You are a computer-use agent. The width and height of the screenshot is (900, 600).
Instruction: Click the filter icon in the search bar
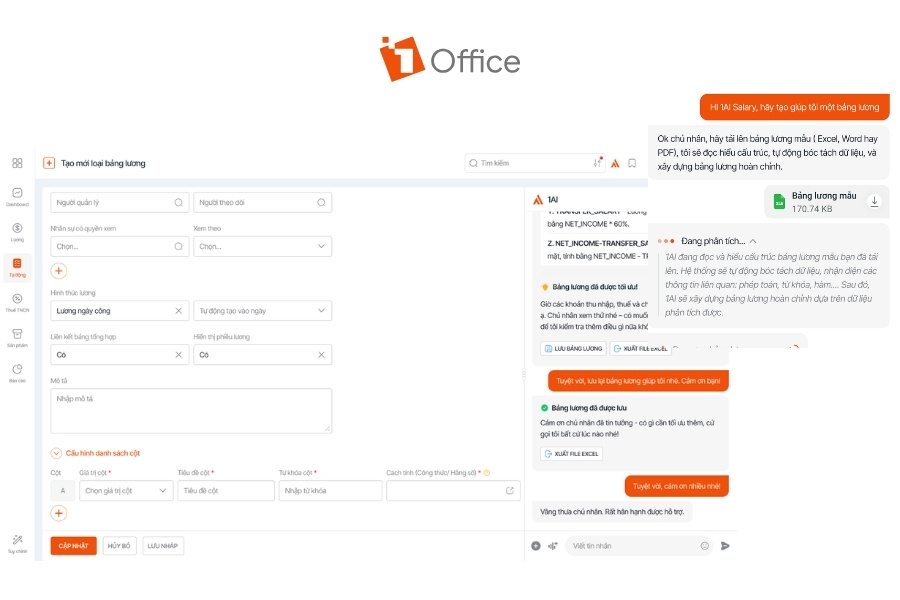(x=598, y=163)
